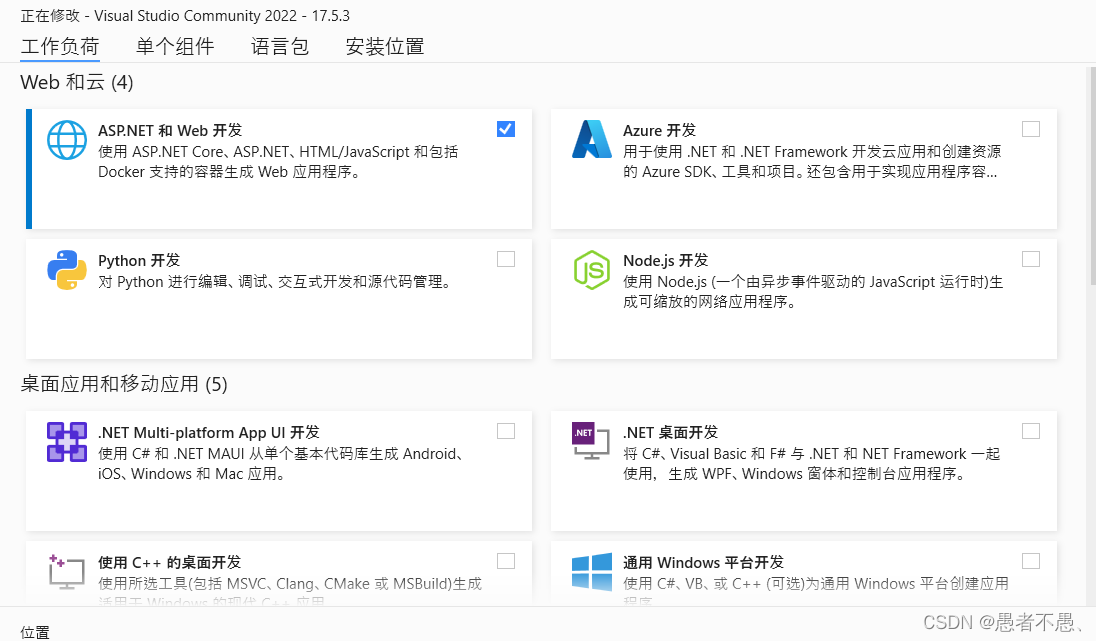Click 使用 C++ 的桌面开发 title
The width and height of the screenshot is (1096, 641).
coord(169,563)
